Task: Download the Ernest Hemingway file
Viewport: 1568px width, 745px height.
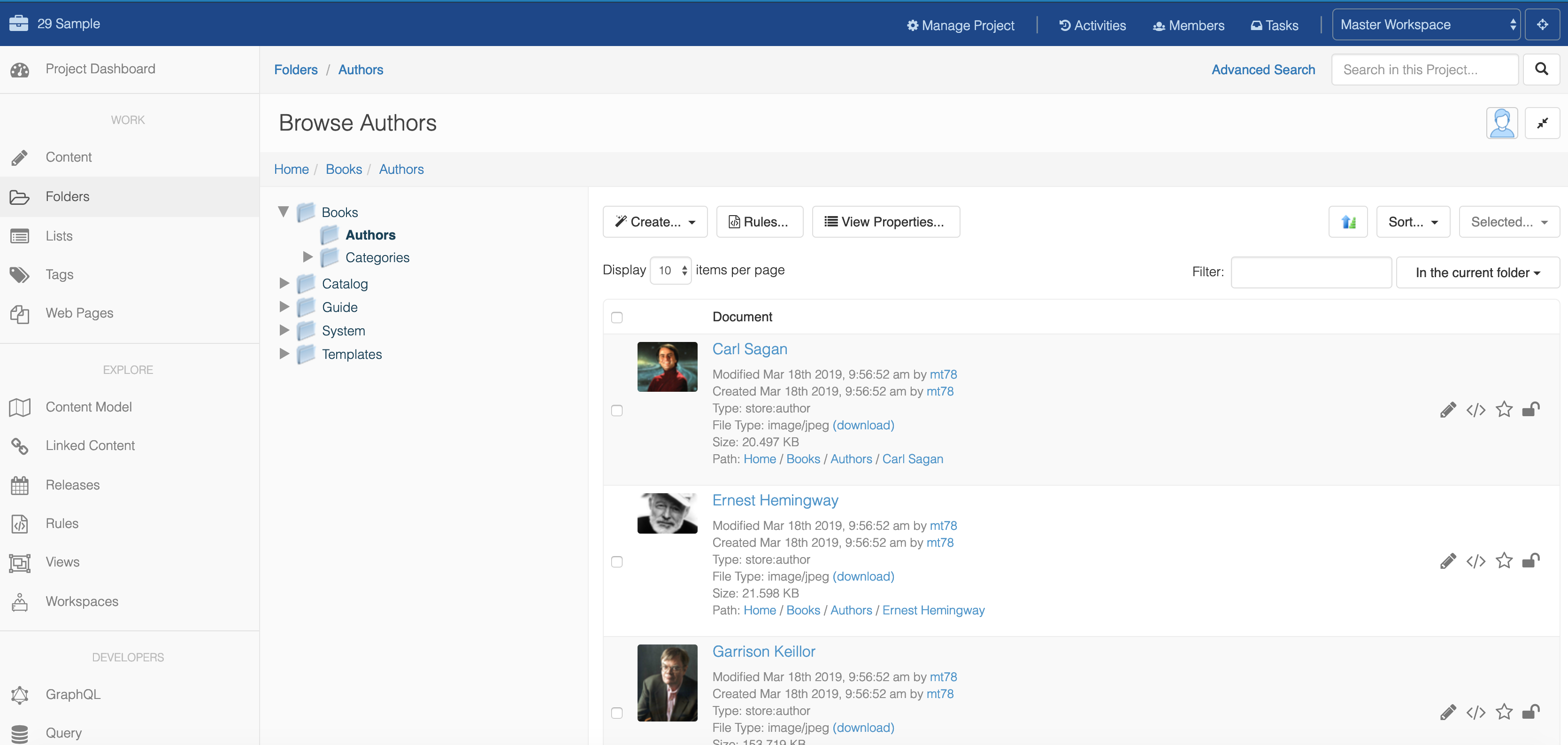Action: coord(863,576)
